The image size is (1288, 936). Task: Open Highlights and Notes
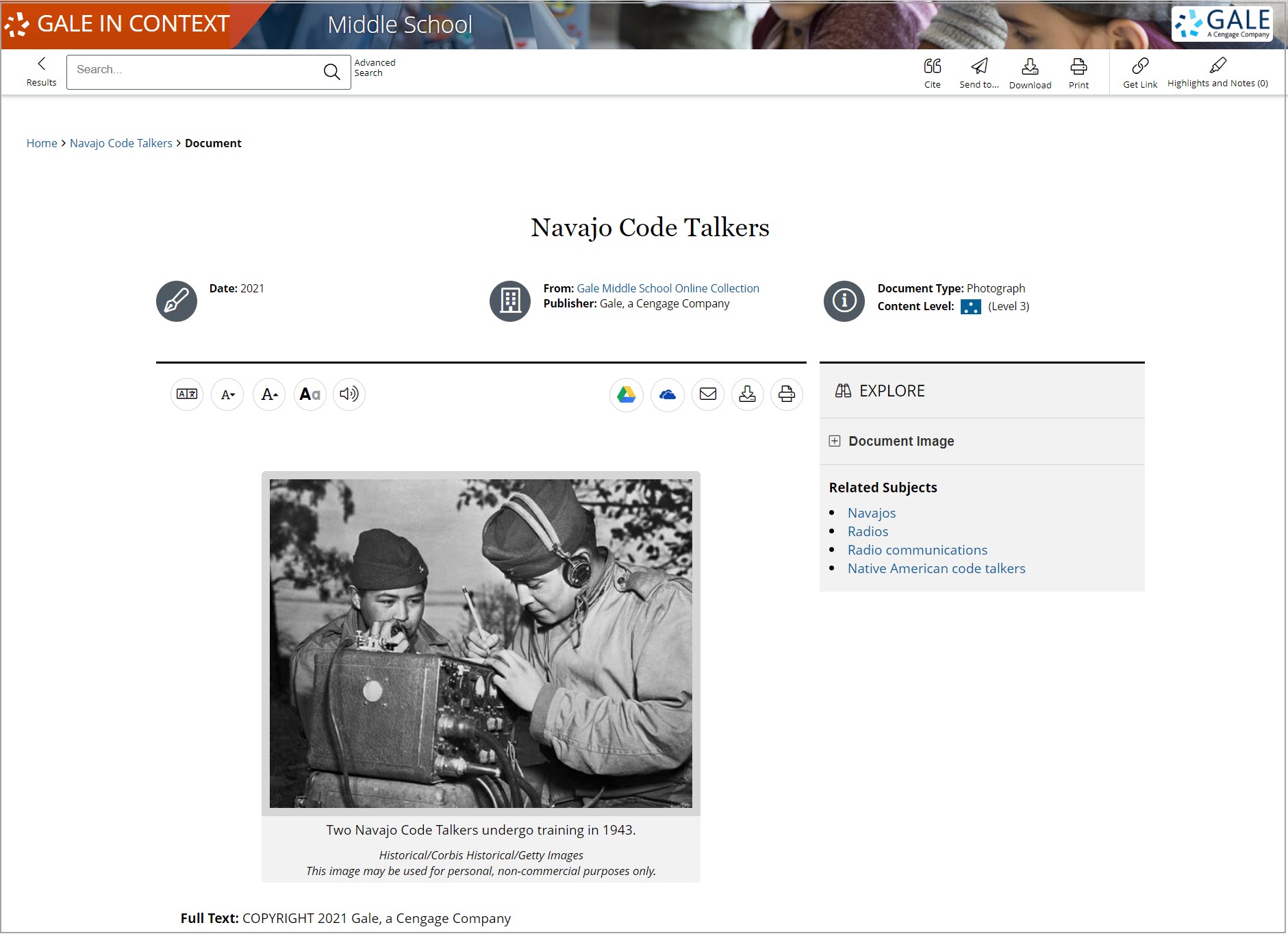(x=1218, y=72)
